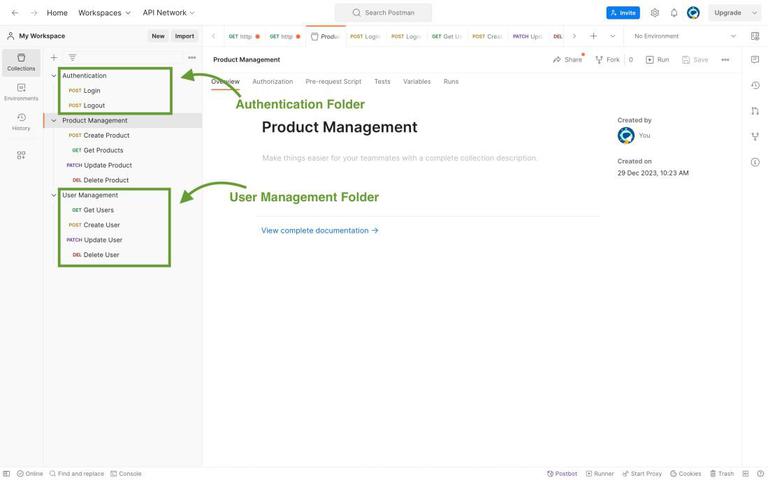Go back with the back arrow
The image size is (768, 480).
[15, 13]
